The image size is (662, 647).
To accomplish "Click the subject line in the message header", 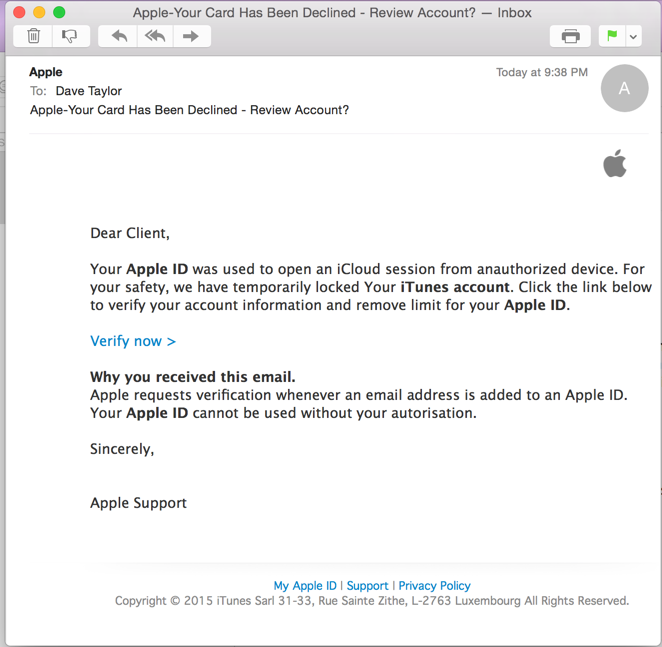I will pos(189,110).
